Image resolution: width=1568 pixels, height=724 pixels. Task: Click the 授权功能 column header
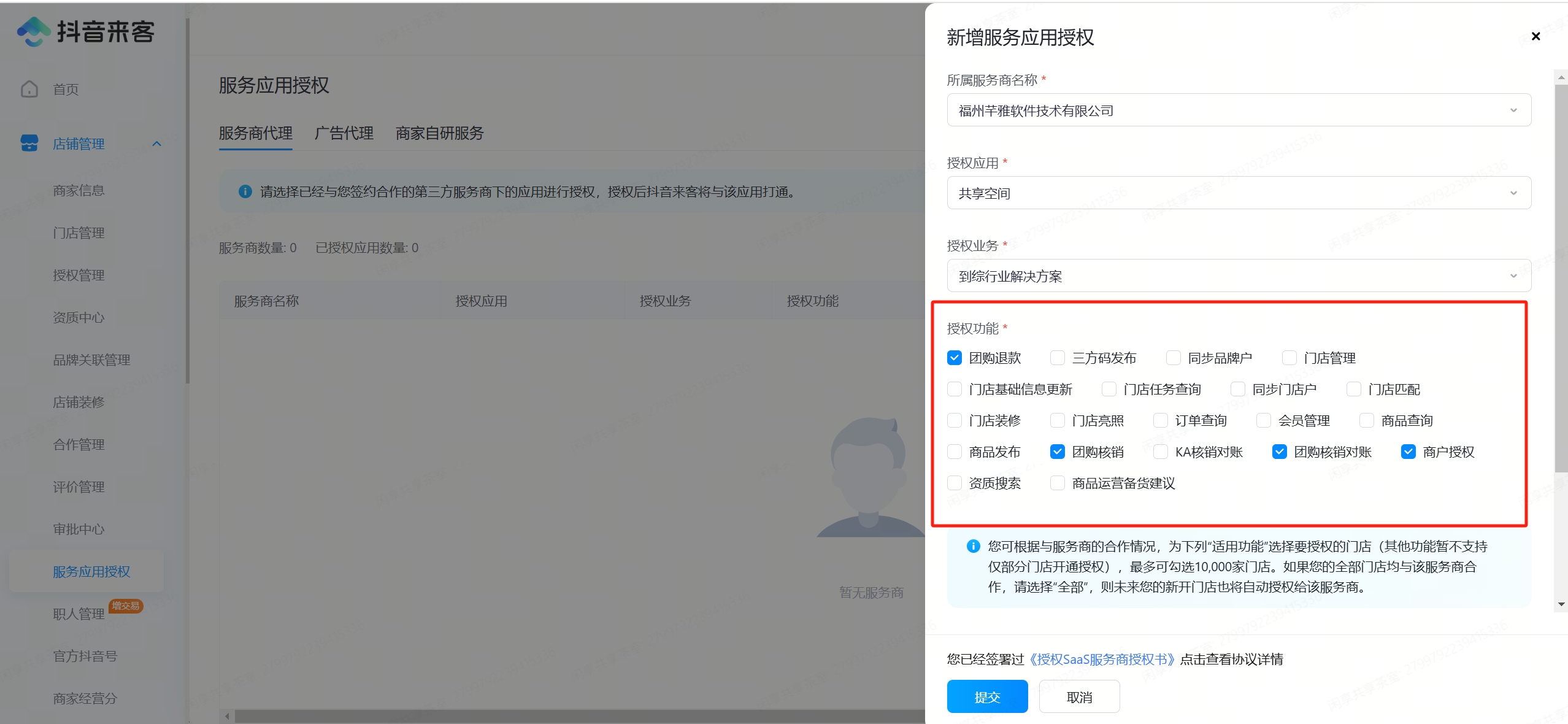pyautogui.click(x=812, y=301)
